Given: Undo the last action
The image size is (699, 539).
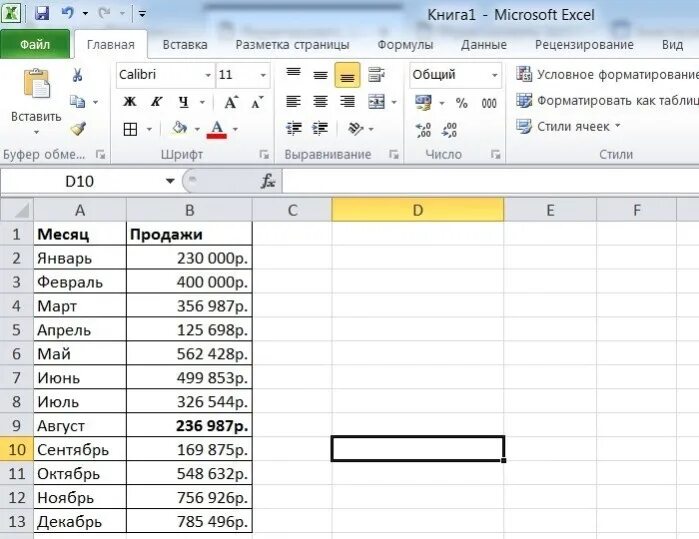Looking at the screenshot, I should 68,13.
